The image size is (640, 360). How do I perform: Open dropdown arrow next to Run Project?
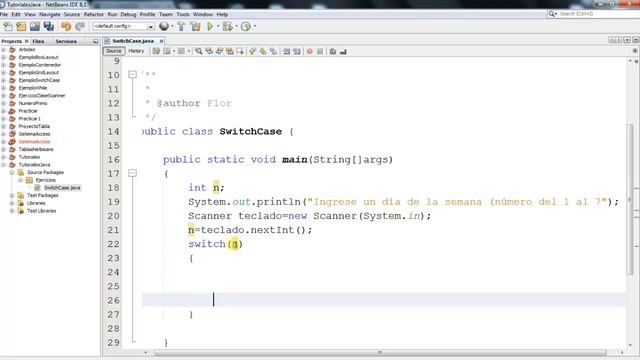coord(218,27)
